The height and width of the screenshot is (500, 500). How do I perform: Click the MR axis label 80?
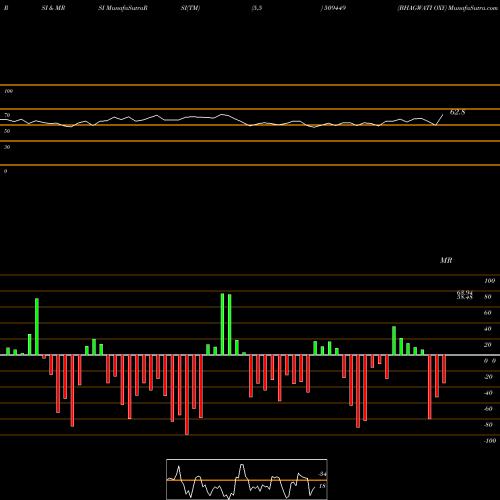click(488, 297)
